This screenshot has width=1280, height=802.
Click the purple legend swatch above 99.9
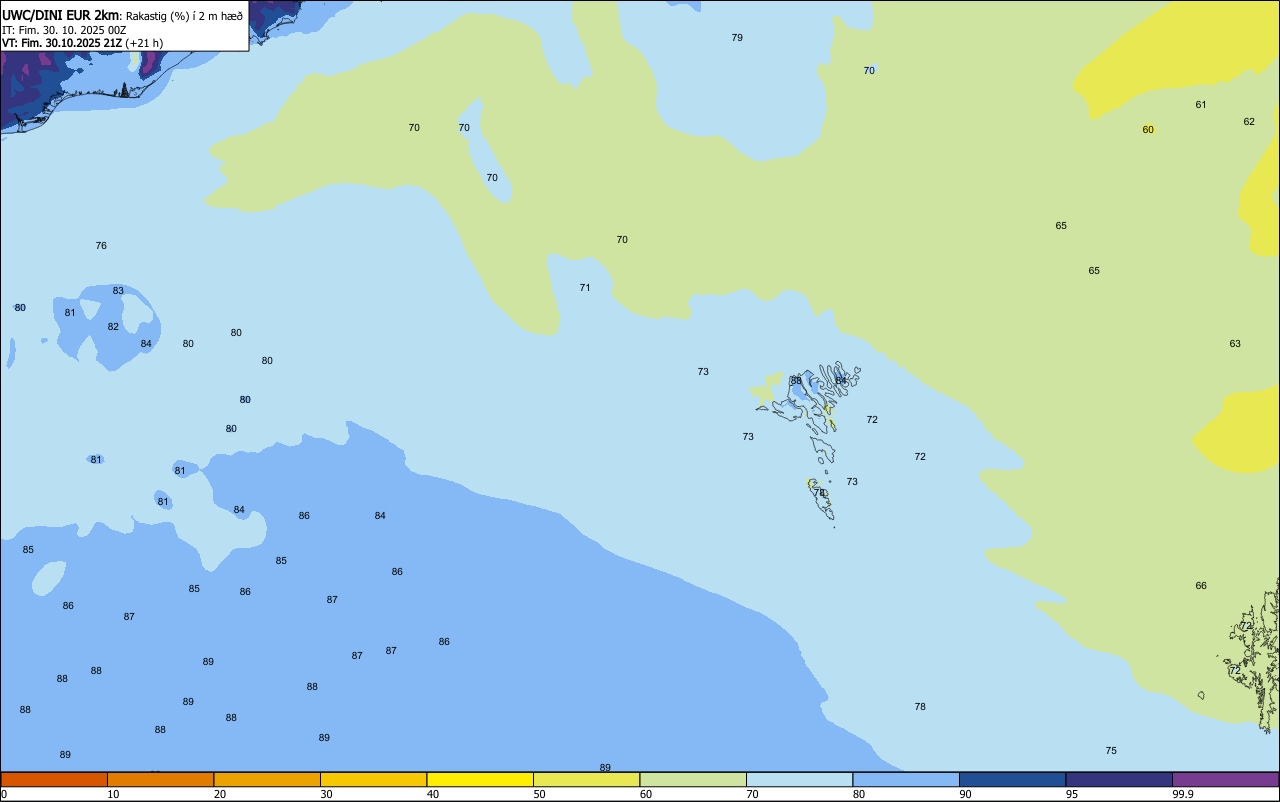pyautogui.click(x=1225, y=779)
